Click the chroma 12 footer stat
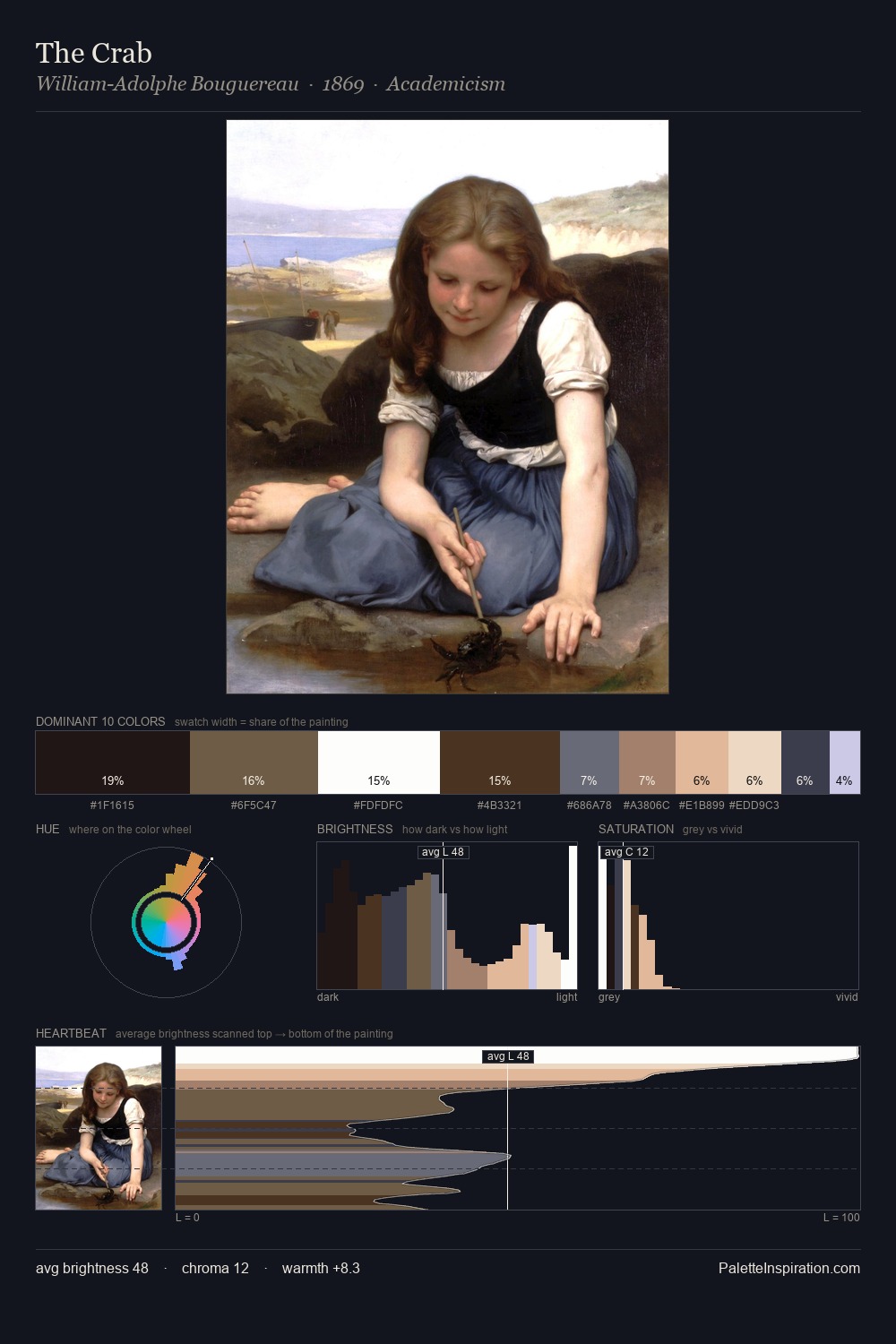 pyautogui.click(x=215, y=1268)
